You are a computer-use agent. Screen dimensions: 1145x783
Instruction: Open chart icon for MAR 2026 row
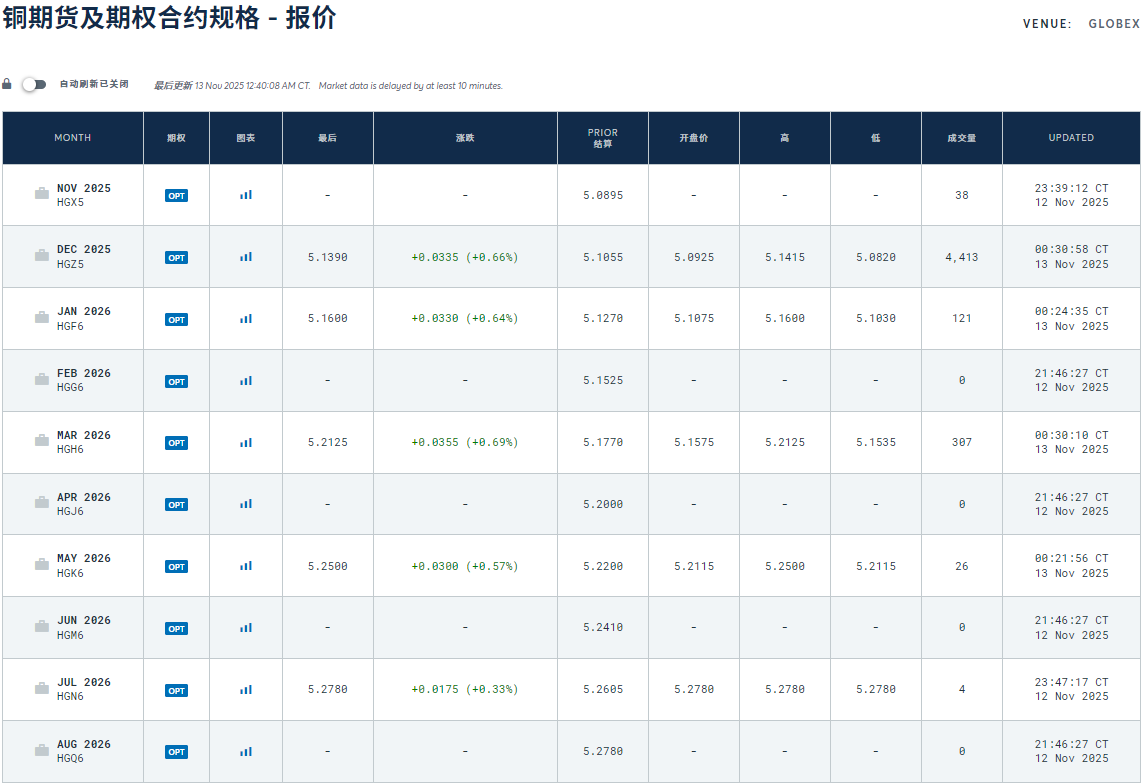(x=245, y=442)
